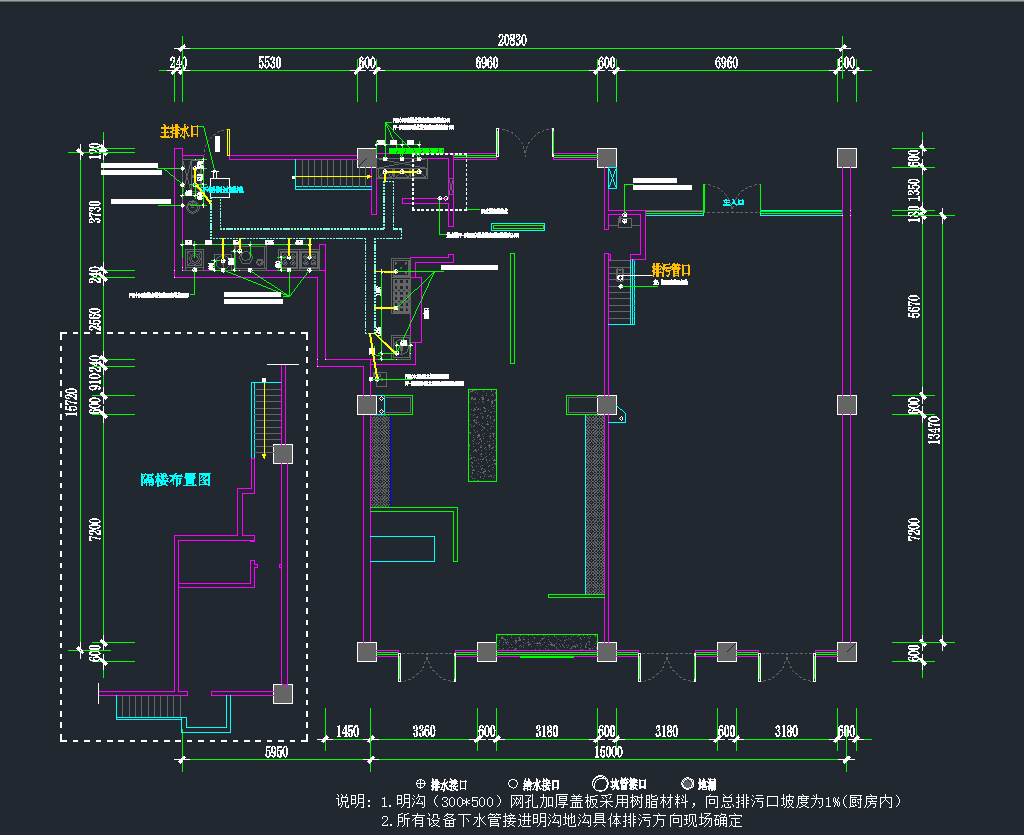This screenshot has width=1024, height=835.
Task: Select the second note line starting with 2.所有设备
Action: 561,820
